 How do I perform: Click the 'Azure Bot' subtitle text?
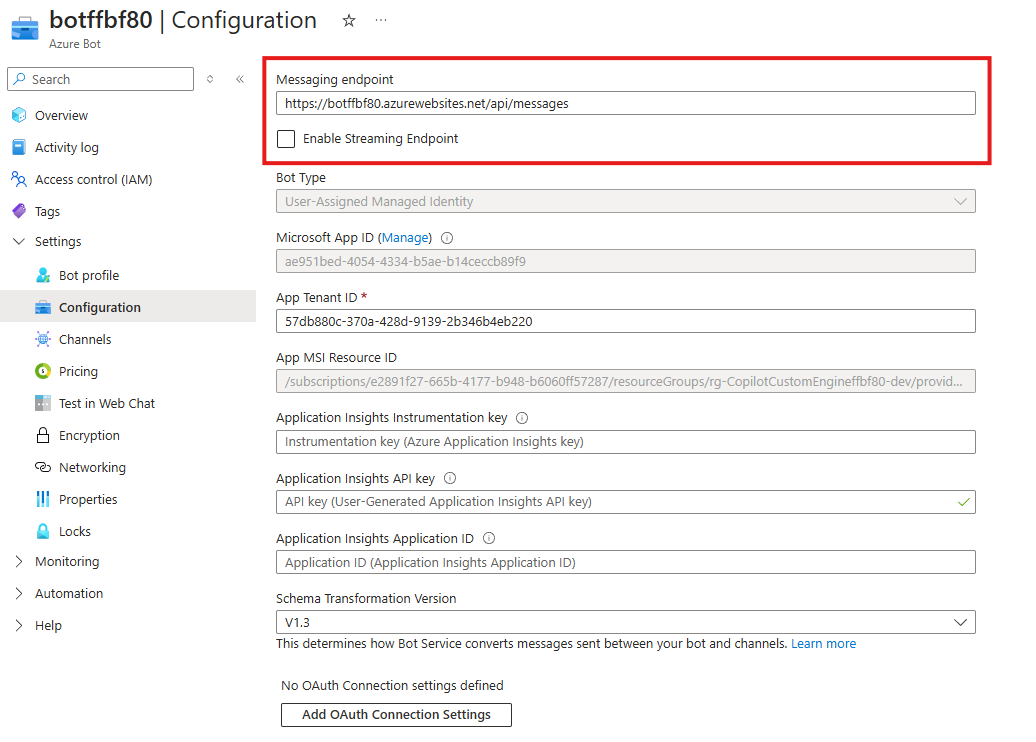(x=75, y=44)
